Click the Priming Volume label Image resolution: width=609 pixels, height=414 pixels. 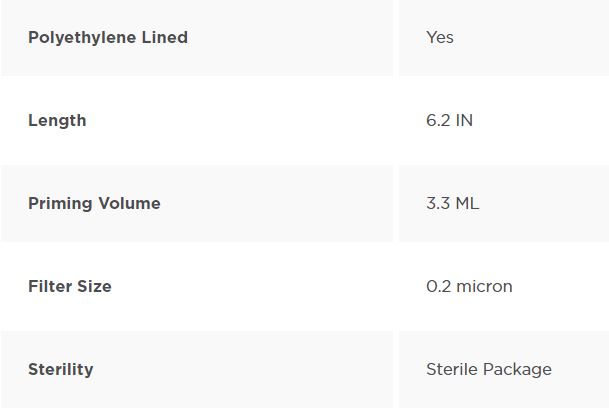94,204
